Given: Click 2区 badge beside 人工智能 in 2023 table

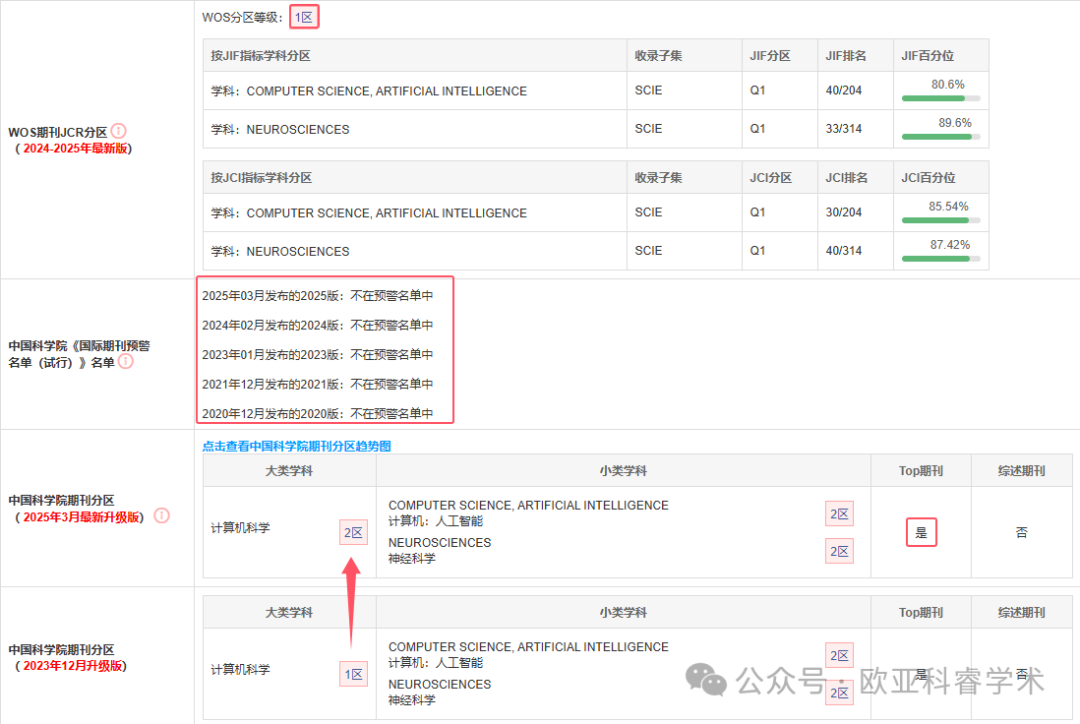Looking at the screenshot, I should 839,655.
